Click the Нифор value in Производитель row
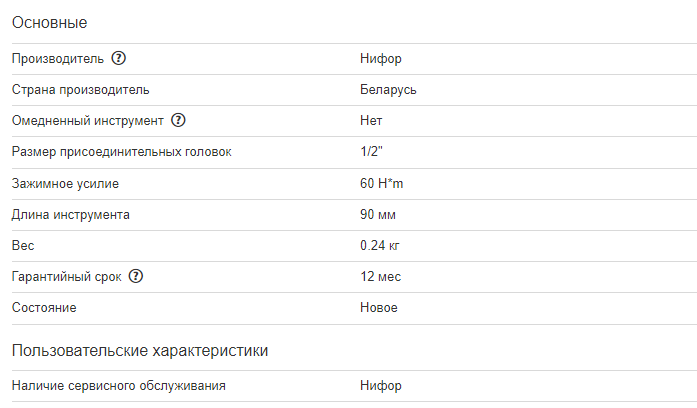Screen dimensions: 697x408 (381, 59)
